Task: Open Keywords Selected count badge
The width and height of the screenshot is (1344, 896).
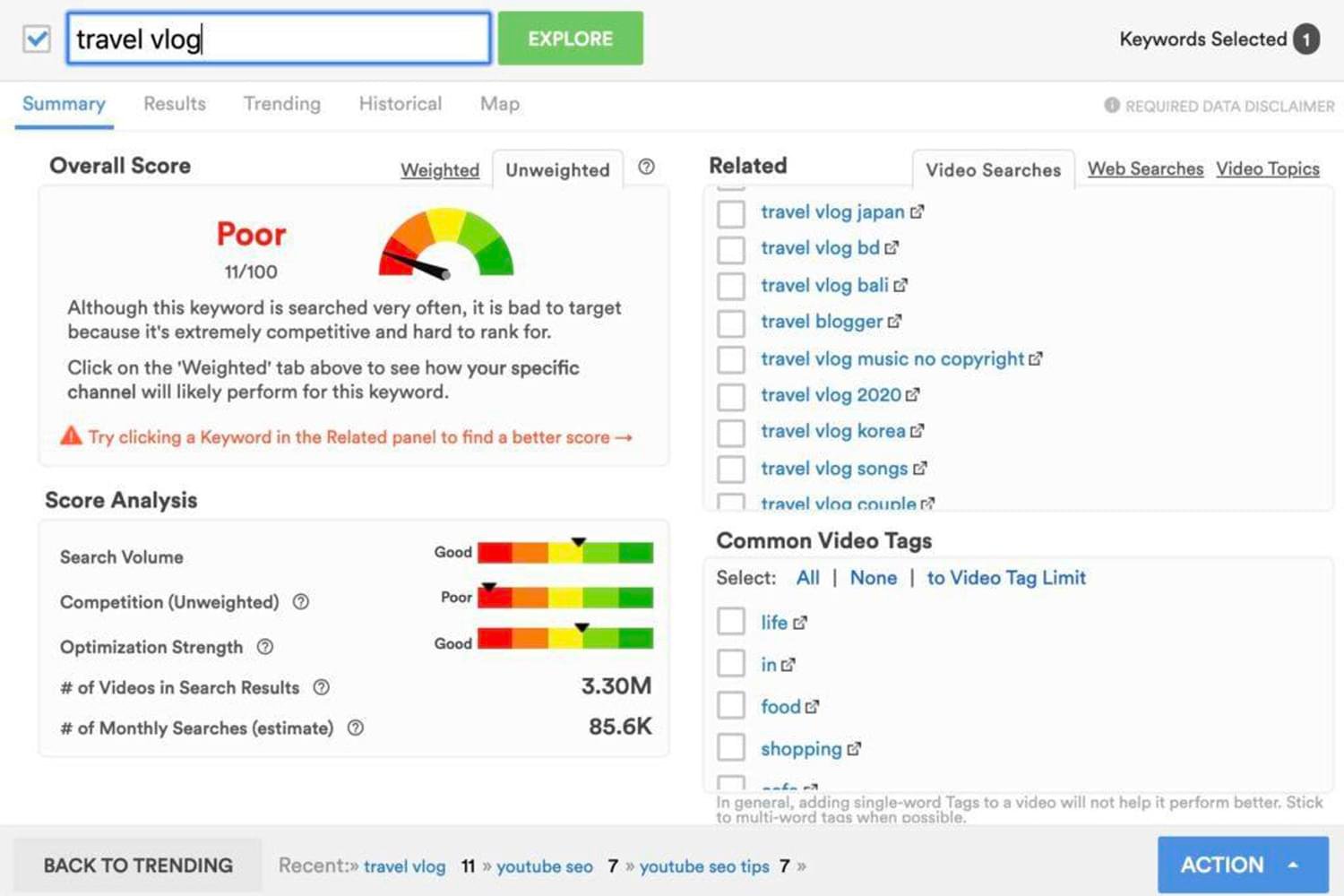Action: [x=1305, y=39]
